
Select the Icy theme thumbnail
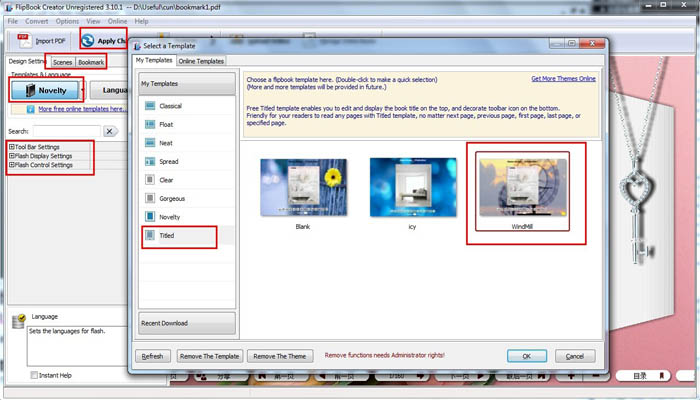(x=413, y=188)
